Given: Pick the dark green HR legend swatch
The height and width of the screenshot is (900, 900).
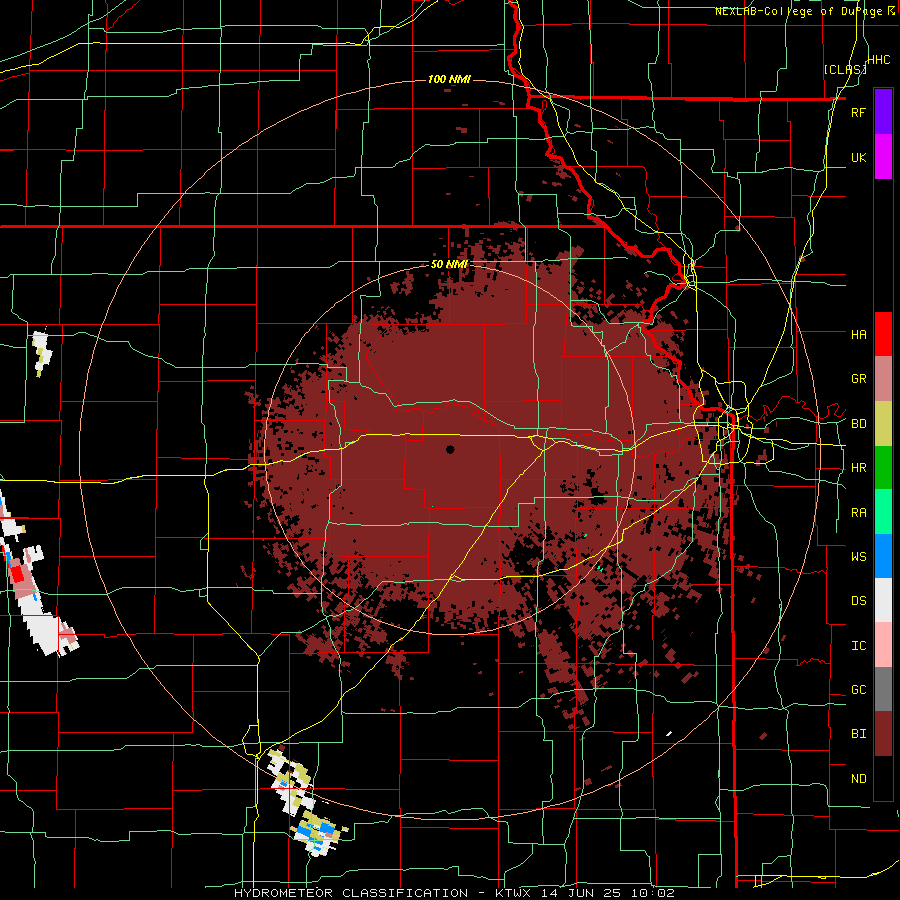Looking at the screenshot, I should tap(883, 468).
